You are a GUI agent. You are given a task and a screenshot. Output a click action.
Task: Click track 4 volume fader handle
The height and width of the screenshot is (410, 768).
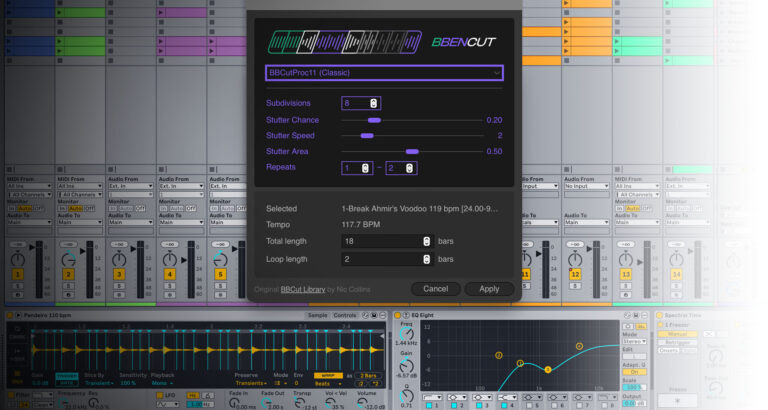coord(184,260)
